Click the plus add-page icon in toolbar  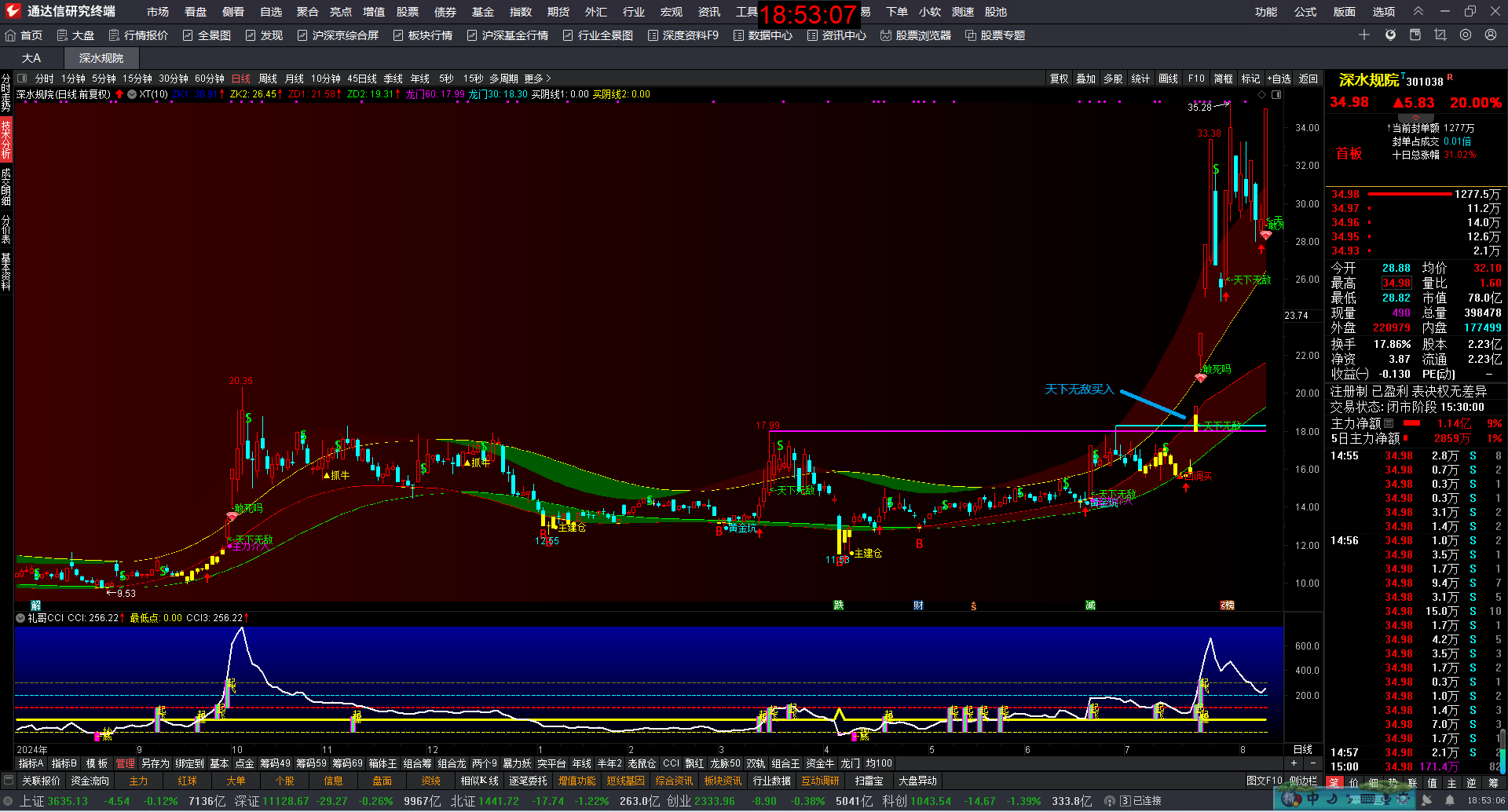1364,35
